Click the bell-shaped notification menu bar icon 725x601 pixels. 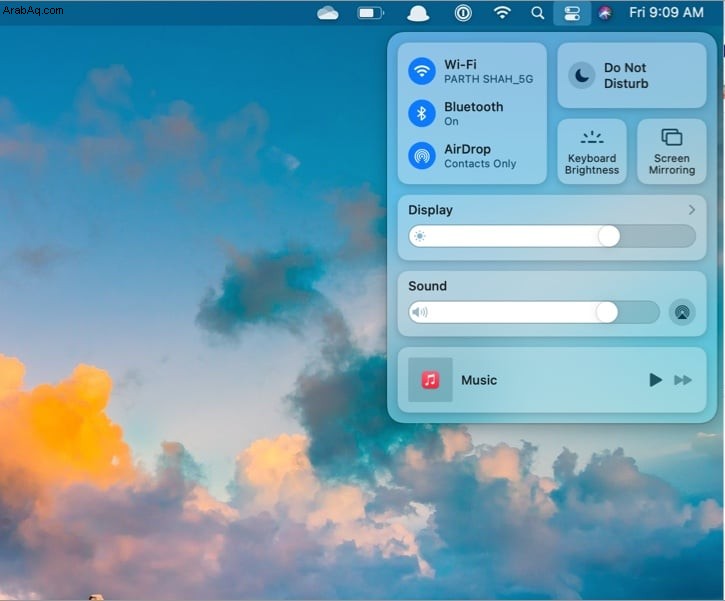(418, 13)
